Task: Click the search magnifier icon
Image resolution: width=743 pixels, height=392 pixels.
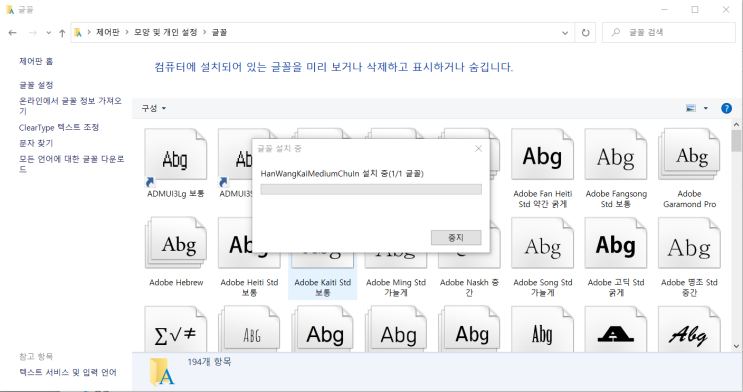Action: pos(616,32)
